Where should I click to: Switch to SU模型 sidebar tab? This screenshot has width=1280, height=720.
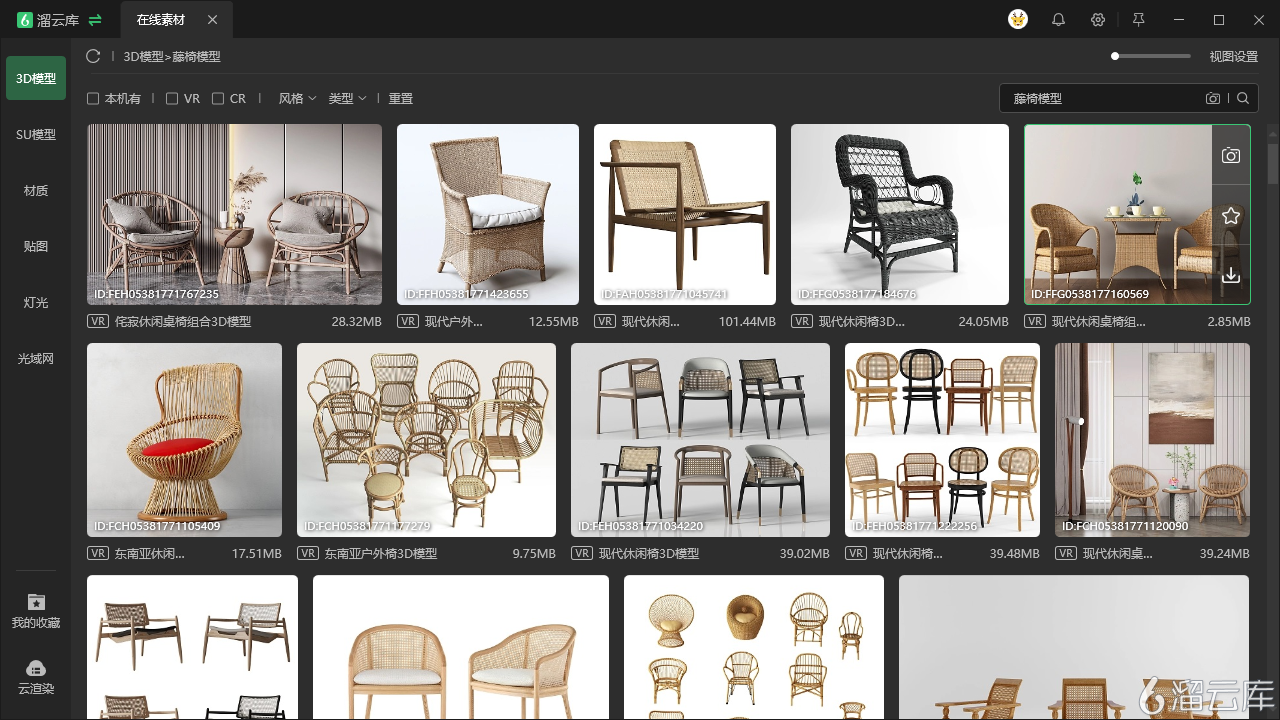36,134
